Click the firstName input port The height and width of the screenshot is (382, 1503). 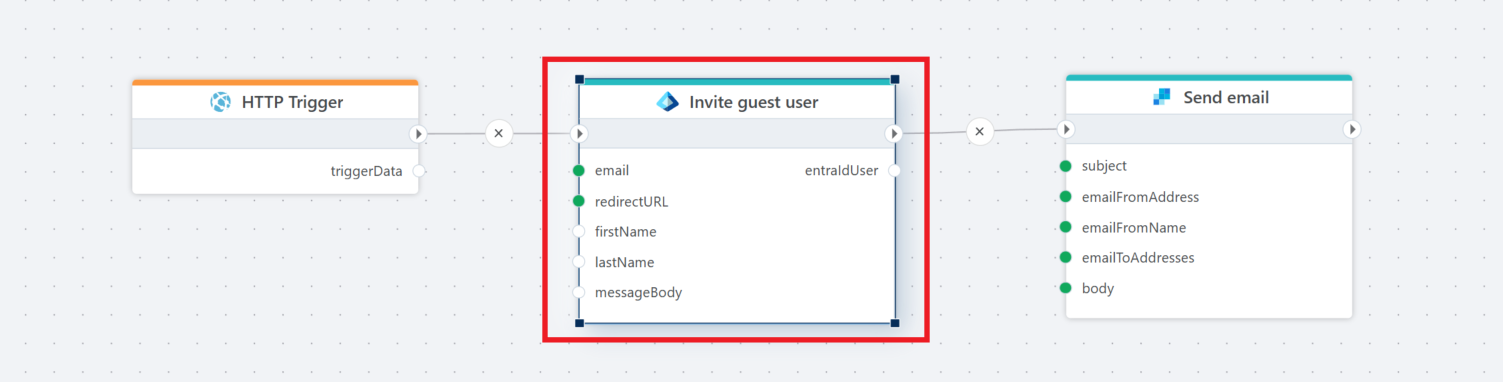(579, 232)
